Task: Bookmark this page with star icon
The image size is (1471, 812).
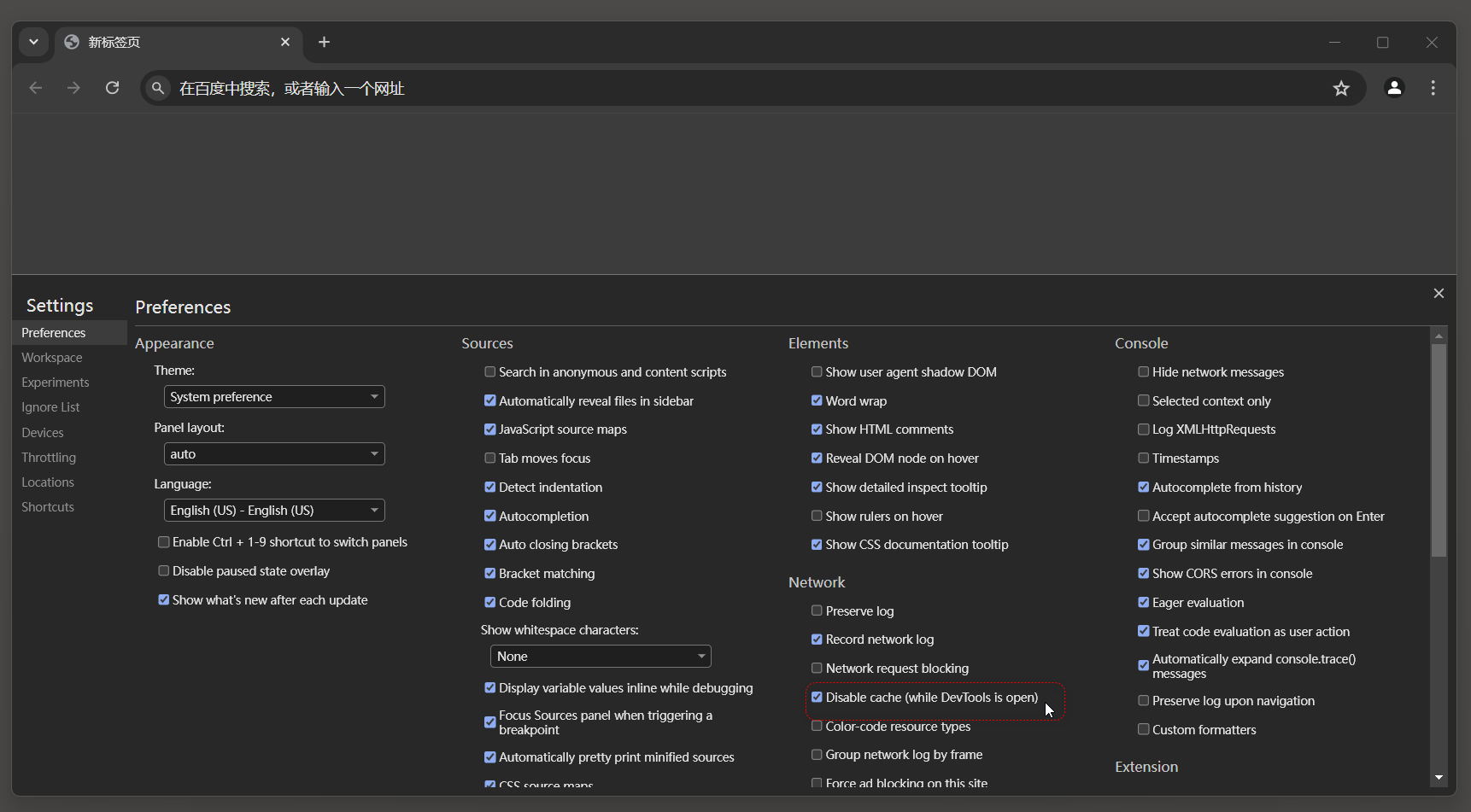Action: 1341,88
